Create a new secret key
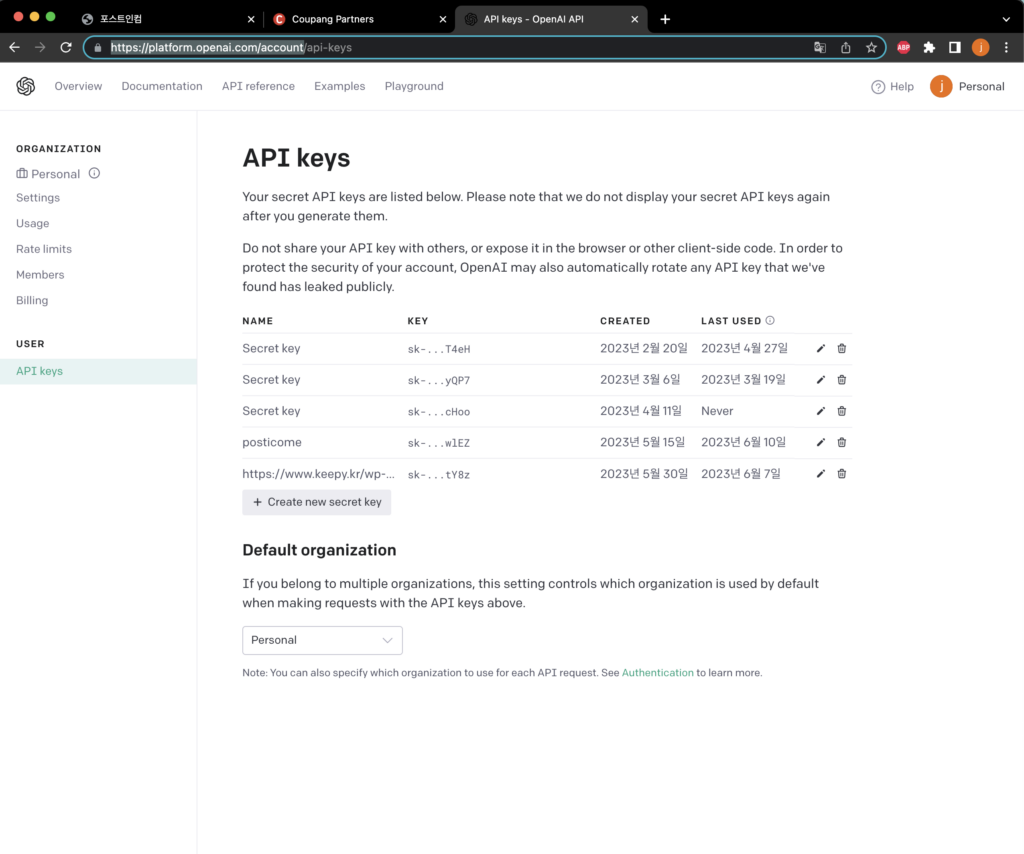Screen dimensions: 1024x854 coord(317,502)
